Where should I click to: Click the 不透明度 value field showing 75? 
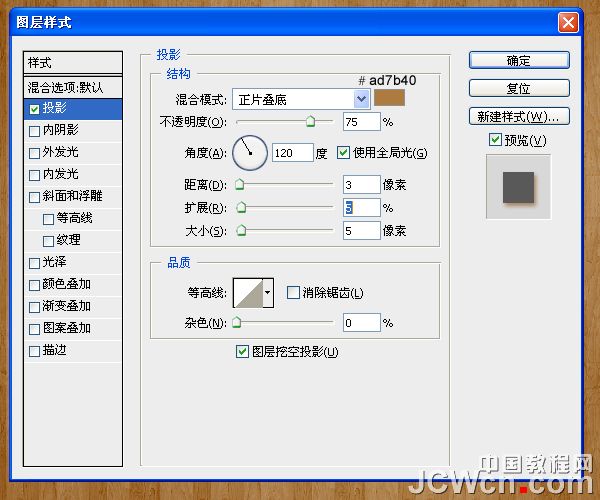tap(362, 122)
